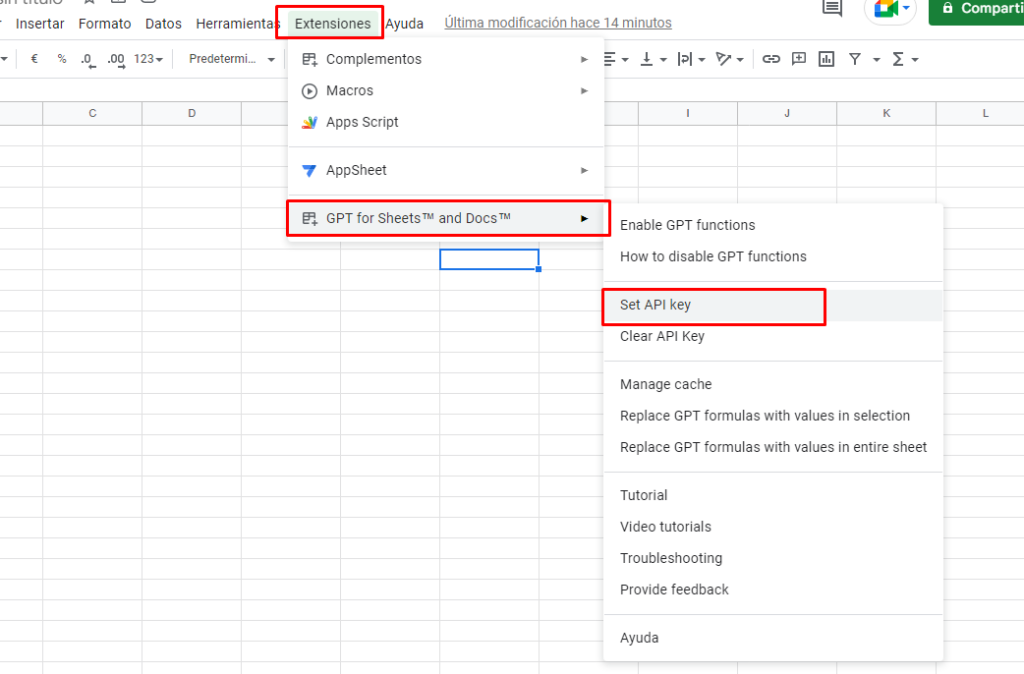Select column K header
This screenshot has height=674, width=1024.
point(886,113)
